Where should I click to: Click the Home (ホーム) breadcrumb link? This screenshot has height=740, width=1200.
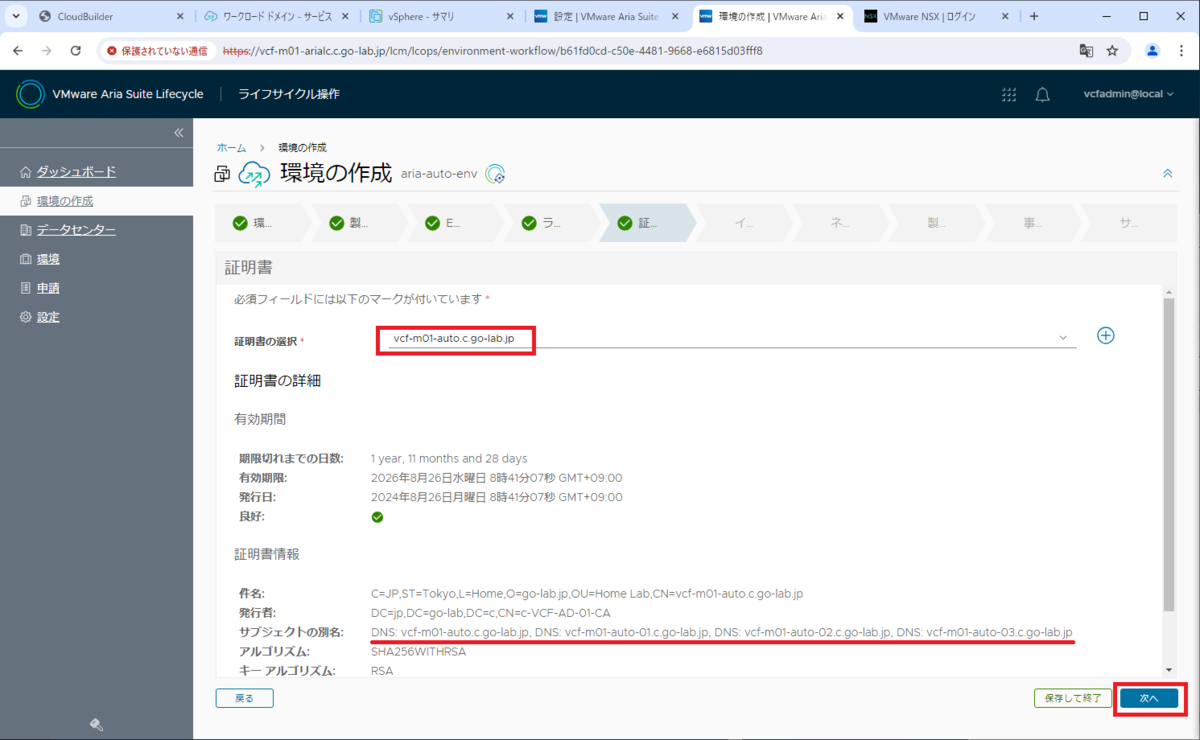click(231, 147)
